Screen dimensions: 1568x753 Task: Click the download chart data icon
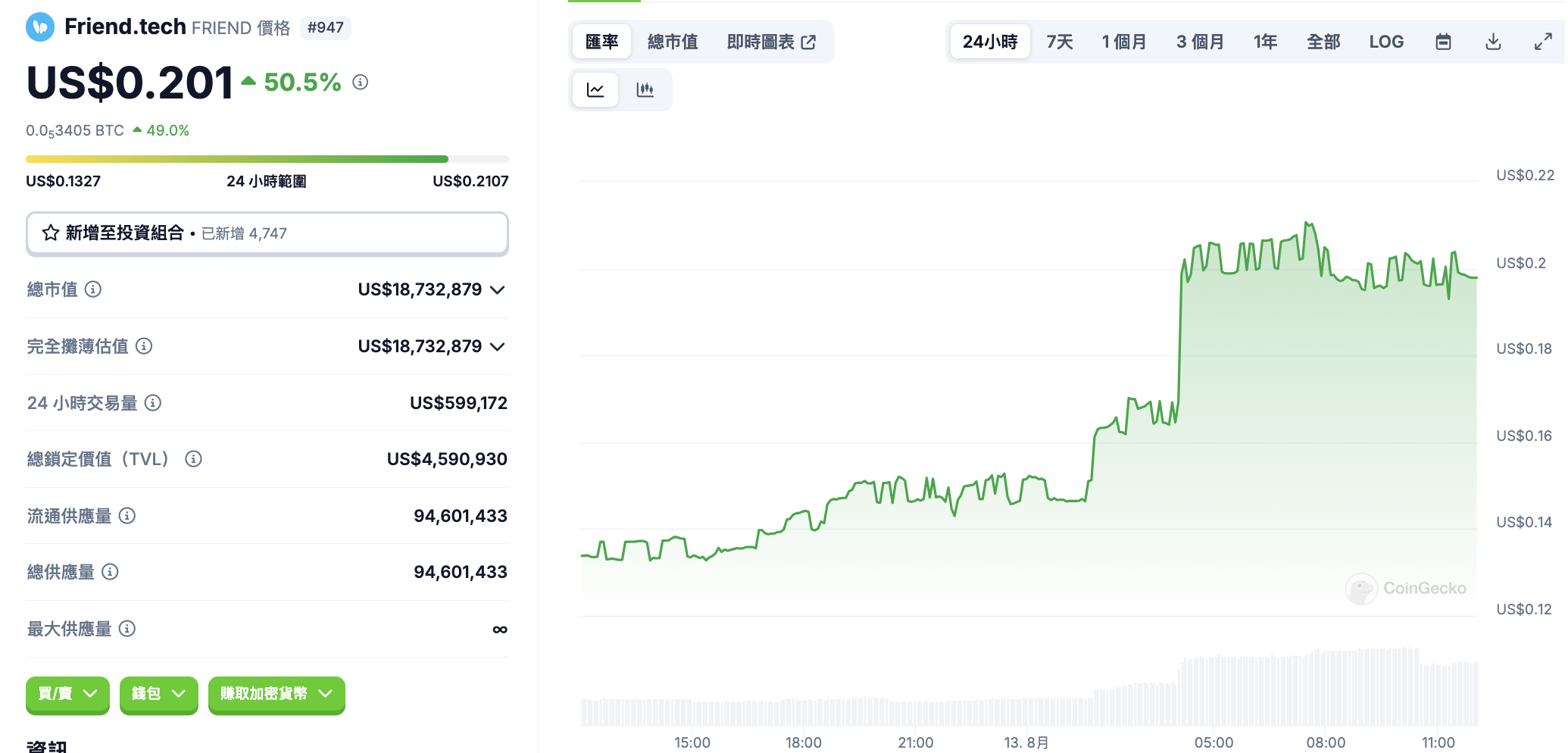coord(1493,42)
